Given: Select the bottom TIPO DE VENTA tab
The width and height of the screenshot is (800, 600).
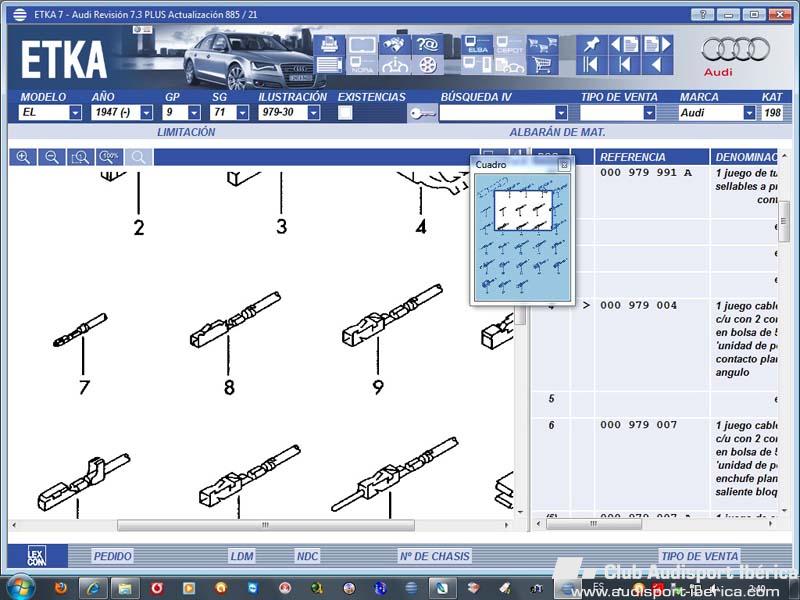Looking at the screenshot, I should [x=699, y=556].
